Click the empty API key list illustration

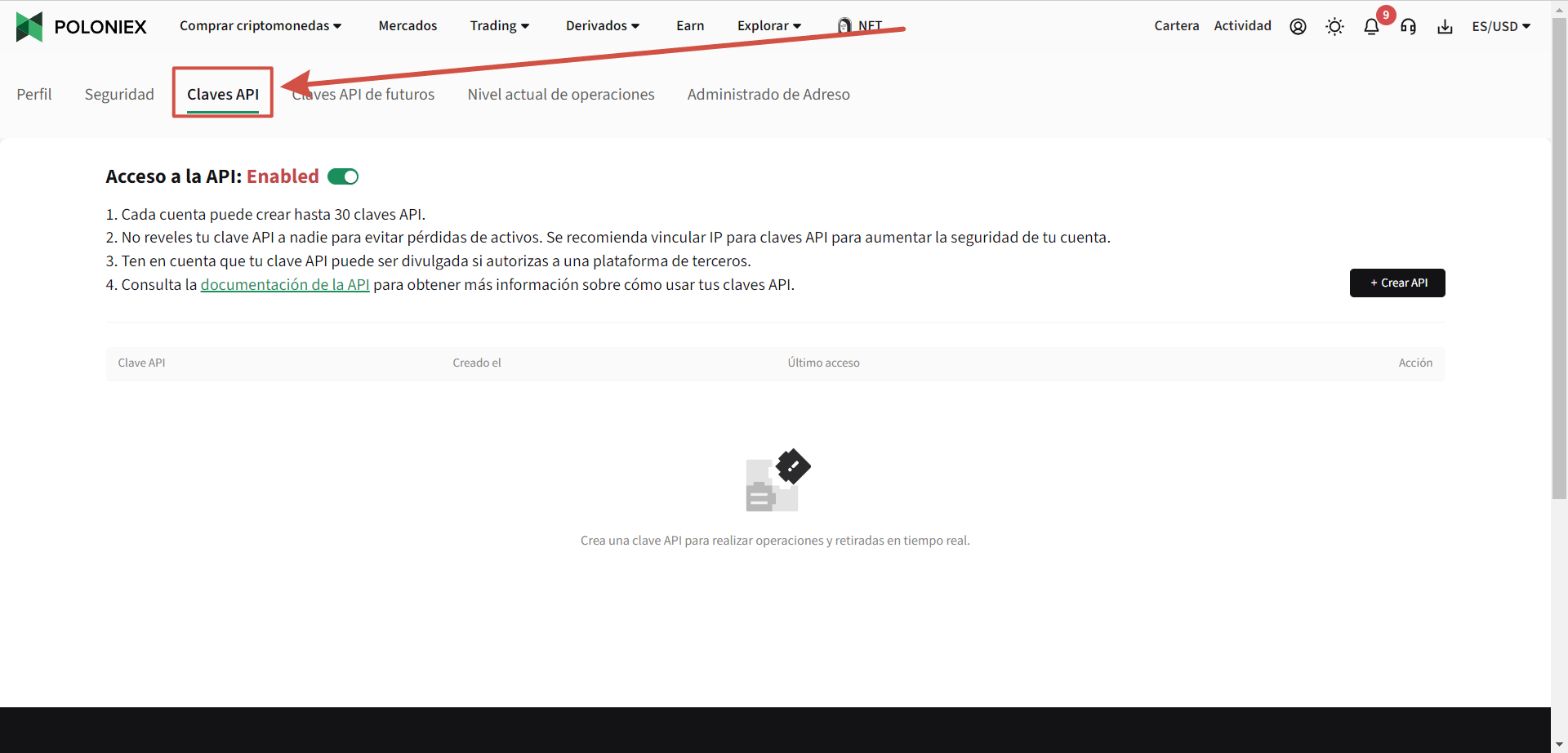pyautogui.click(x=777, y=480)
